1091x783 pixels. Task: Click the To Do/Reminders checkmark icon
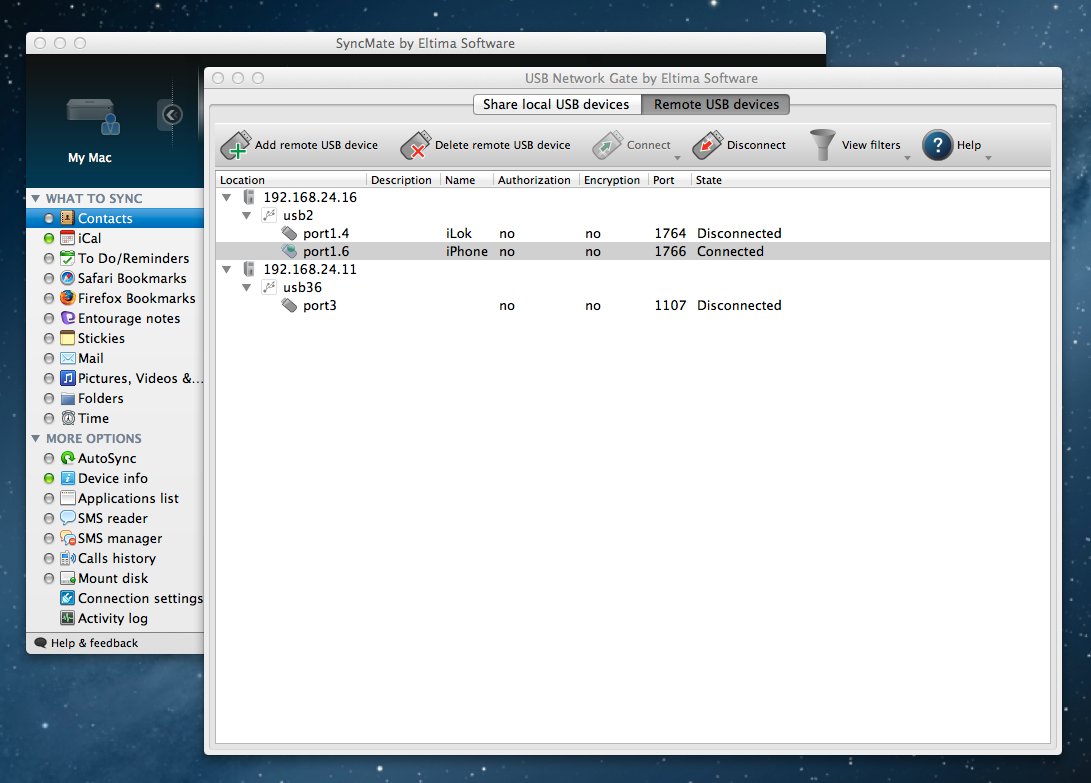coord(67,258)
